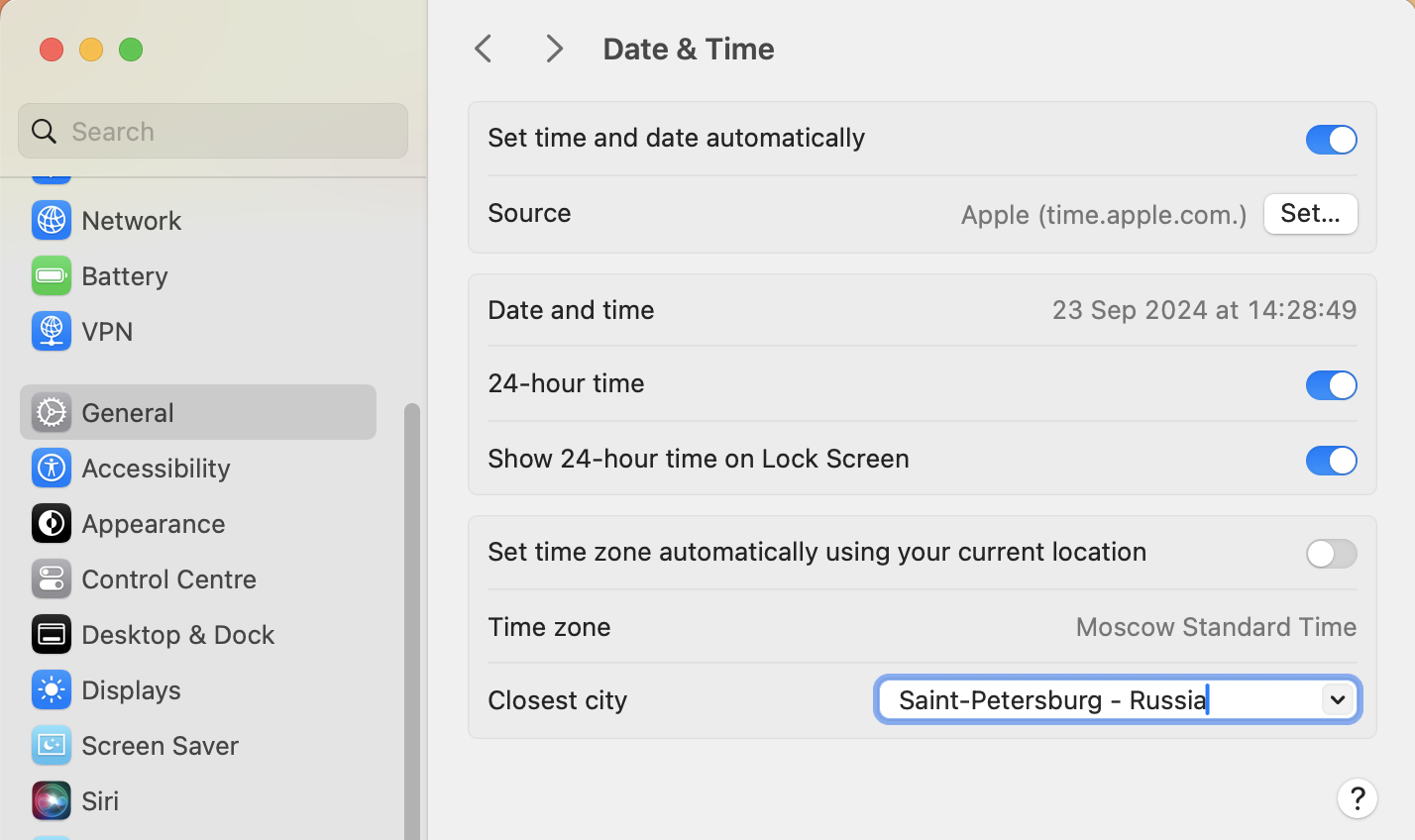Click the Battery icon in sidebar
This screenshot has width=1415, height=840.
51,276
